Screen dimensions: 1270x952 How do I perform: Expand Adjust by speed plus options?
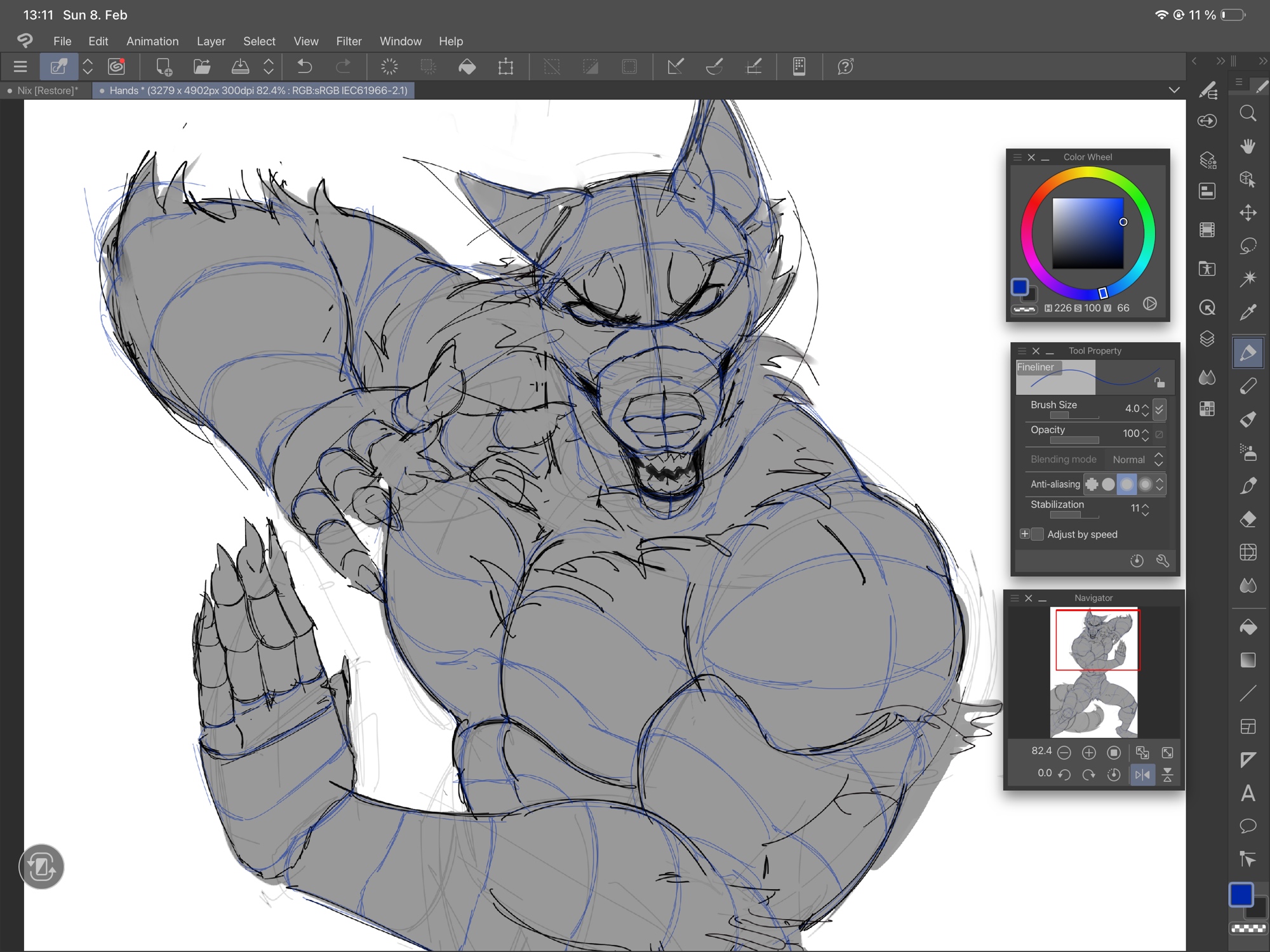pos(1024,534)
